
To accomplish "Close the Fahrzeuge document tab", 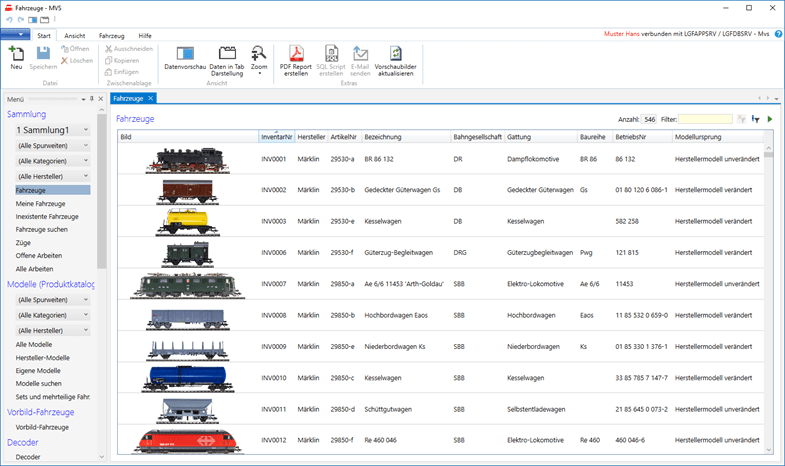I will coord(150,98).
